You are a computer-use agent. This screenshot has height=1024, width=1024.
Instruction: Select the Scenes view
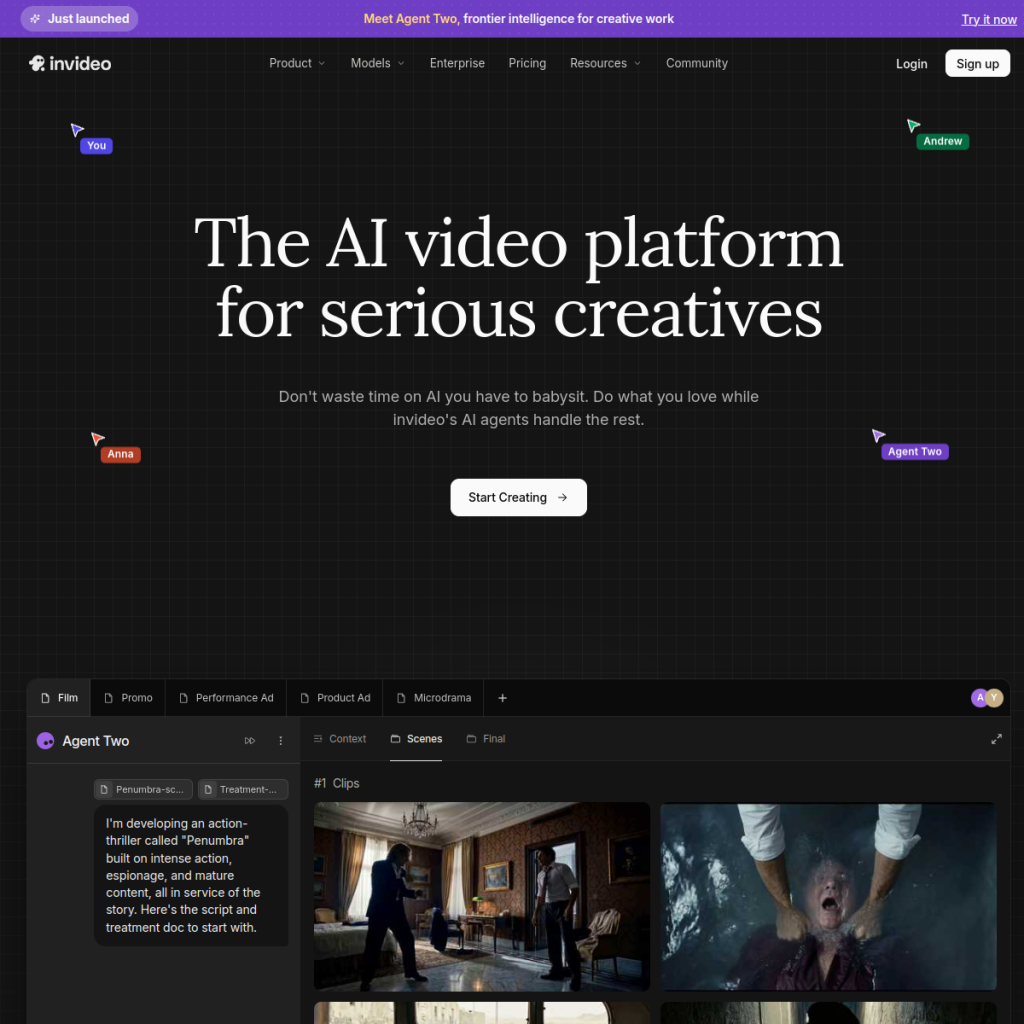pos(416,739)
